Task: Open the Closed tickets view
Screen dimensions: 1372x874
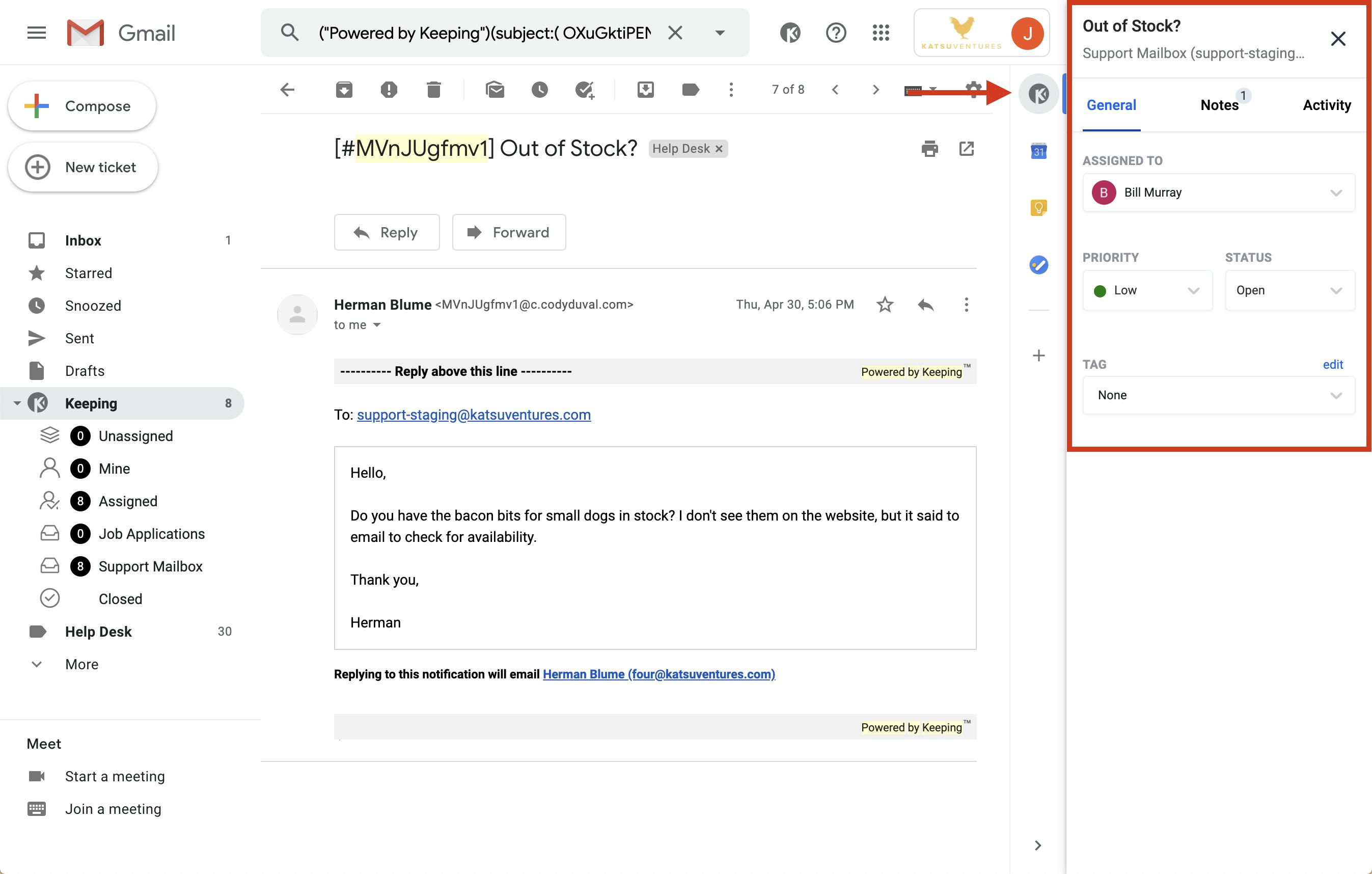Action: (x=120, y=599)
